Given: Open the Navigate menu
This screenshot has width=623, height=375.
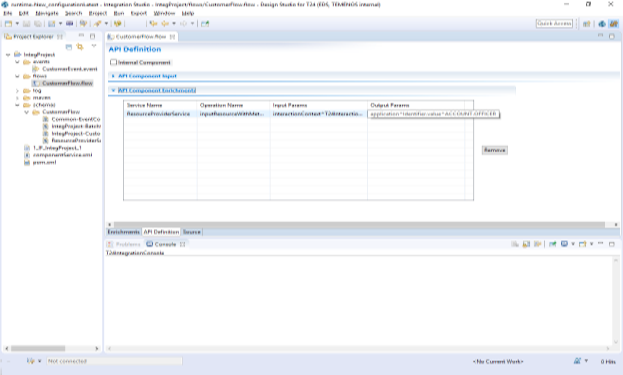Looking at the screenshot, I should click(47, 13).
